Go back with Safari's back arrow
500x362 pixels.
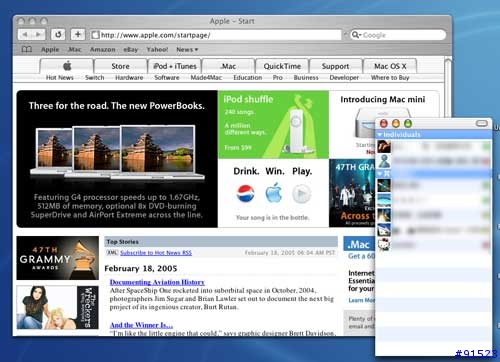click(25, 34)
